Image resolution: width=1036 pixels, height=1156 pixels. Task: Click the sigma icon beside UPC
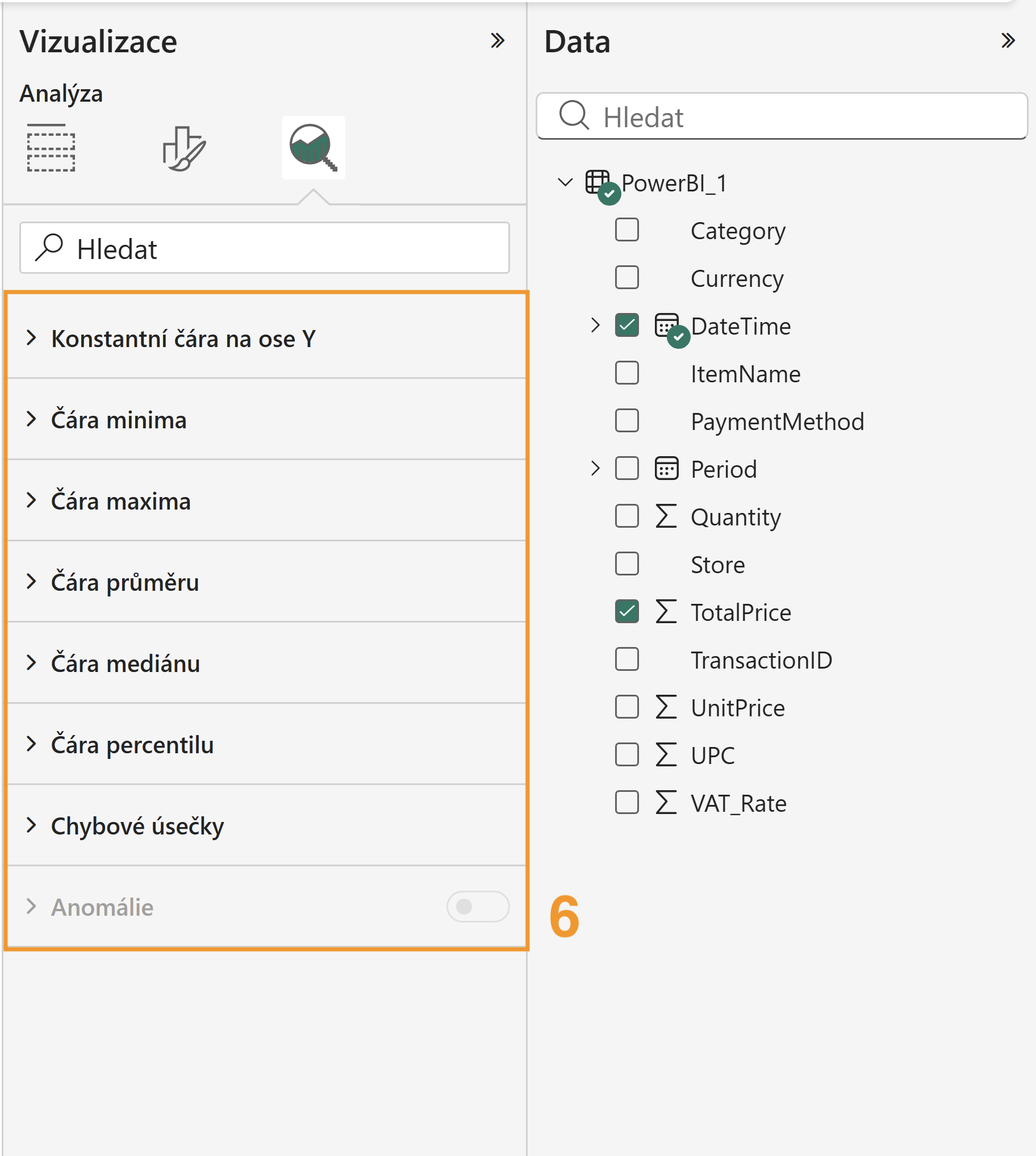(666, 756)
